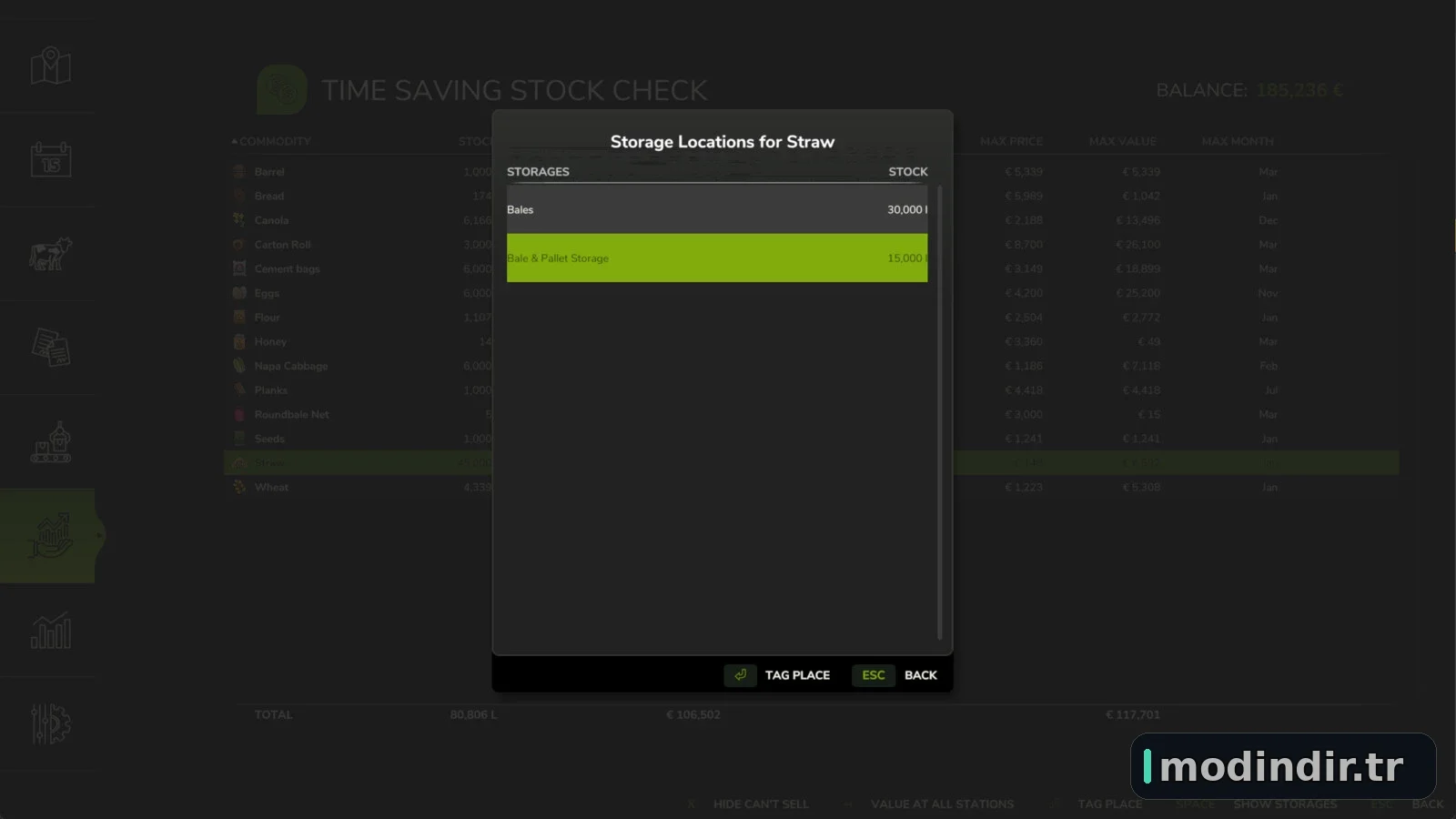
Task: Click Back to close the storage dialog
Action: 920,675
